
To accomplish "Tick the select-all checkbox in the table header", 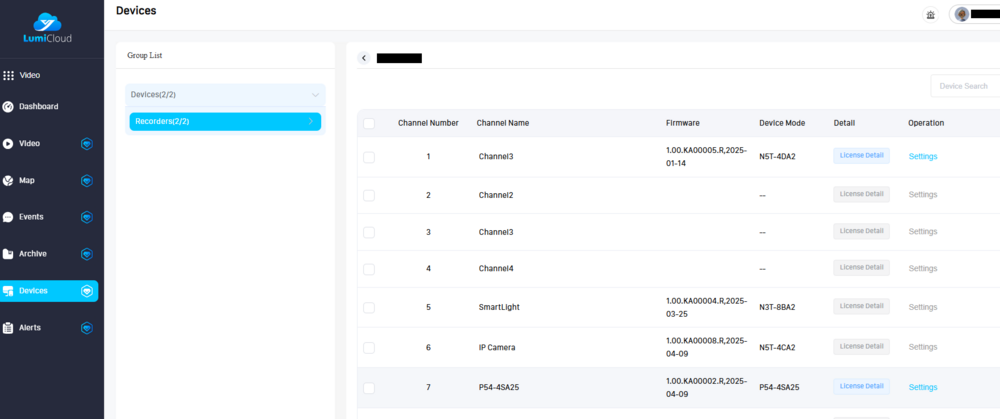I will point(369,123).
